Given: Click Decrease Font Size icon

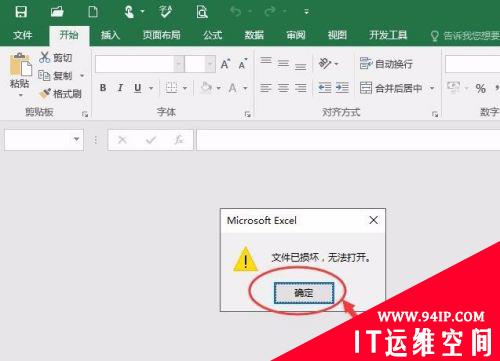Looking at the screenshot, I should coord(243,64).
